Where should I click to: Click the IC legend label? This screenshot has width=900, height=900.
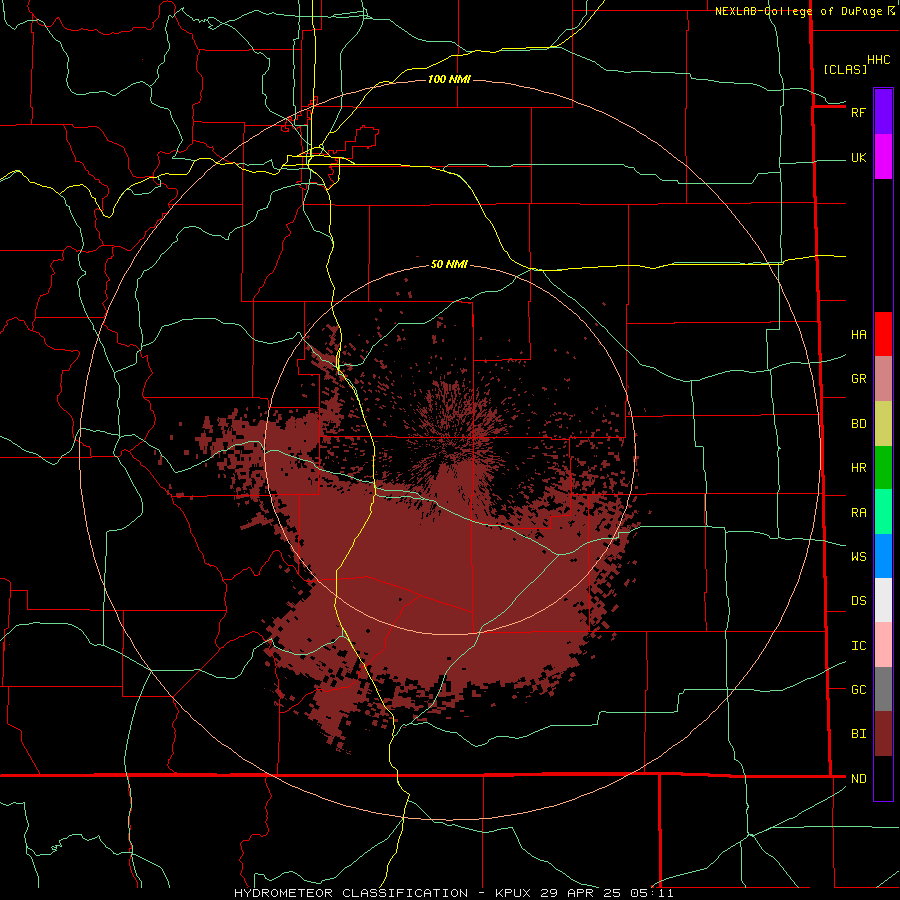pos(858,646)
